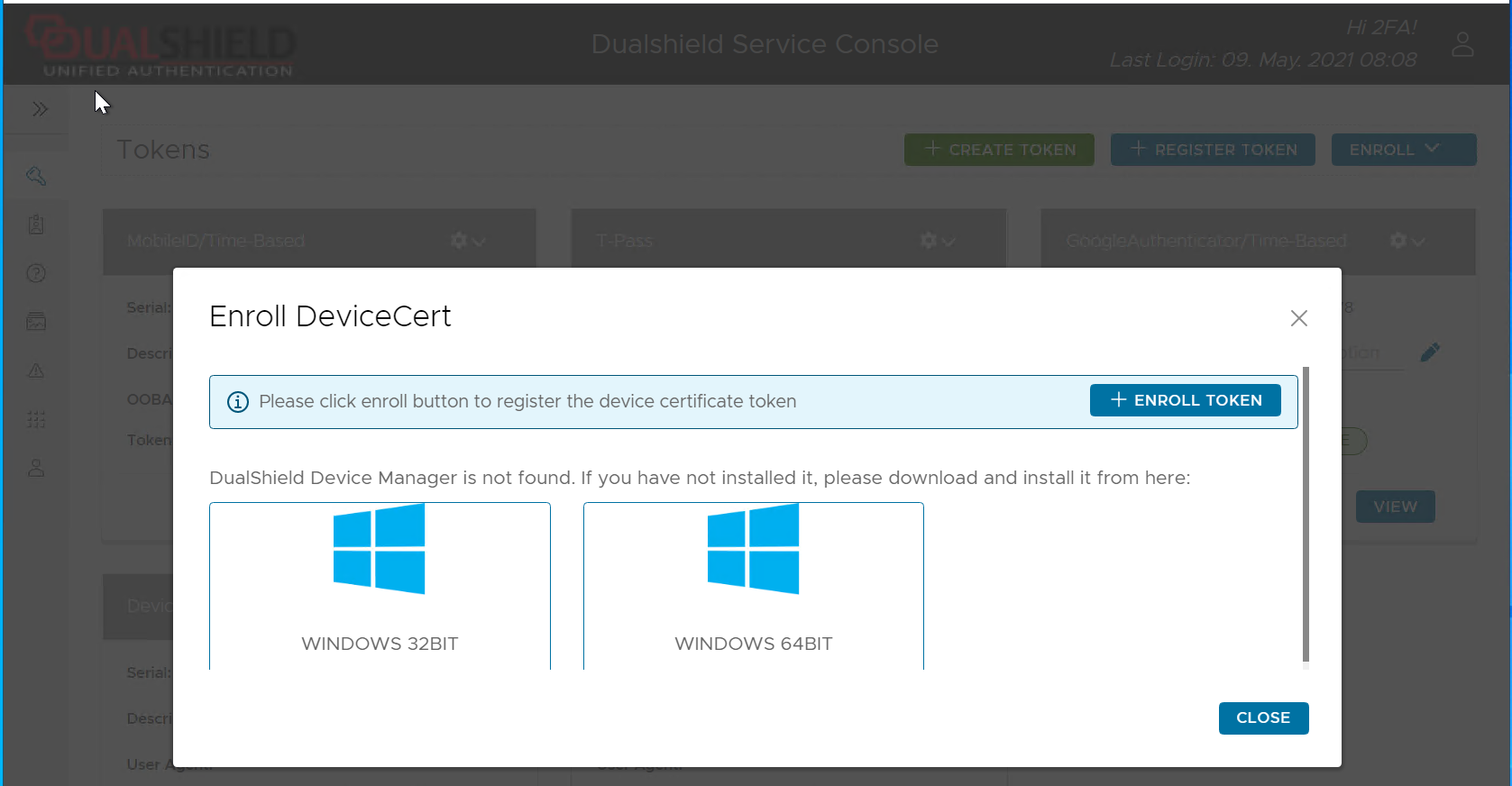
Task: Download the Windows 32BIT installer
Action: click(380, 586)
